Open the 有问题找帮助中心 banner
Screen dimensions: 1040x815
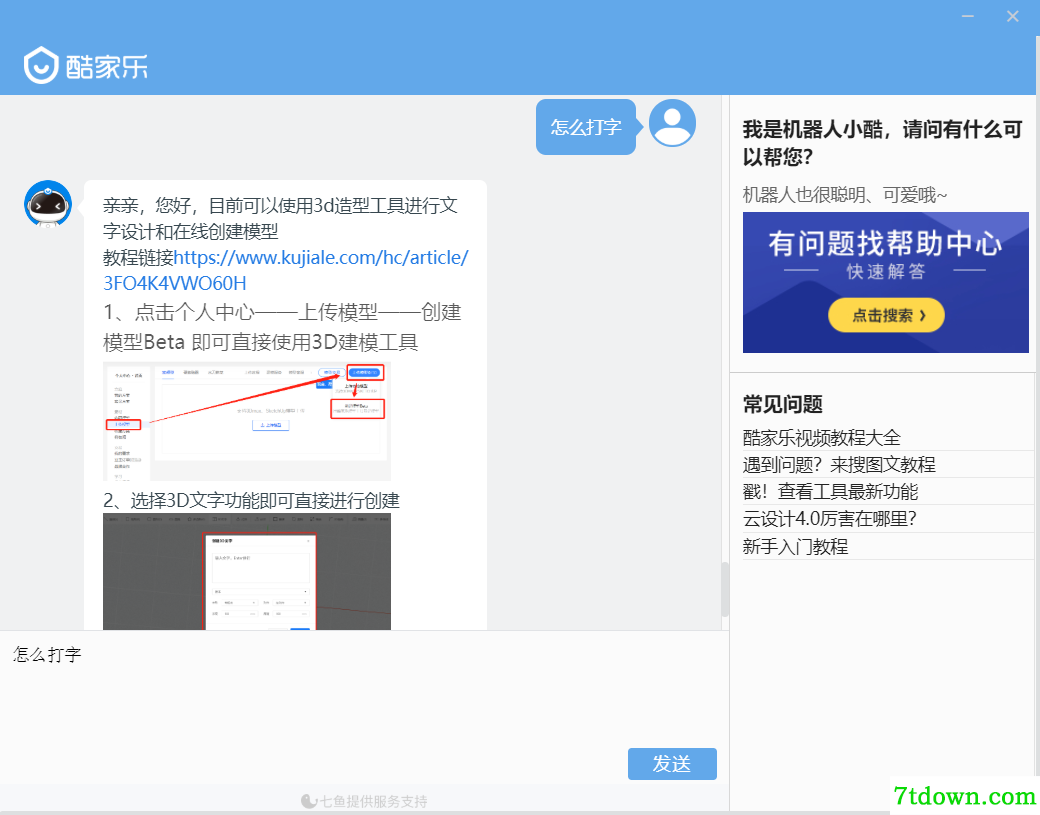(x=885, y=282)
